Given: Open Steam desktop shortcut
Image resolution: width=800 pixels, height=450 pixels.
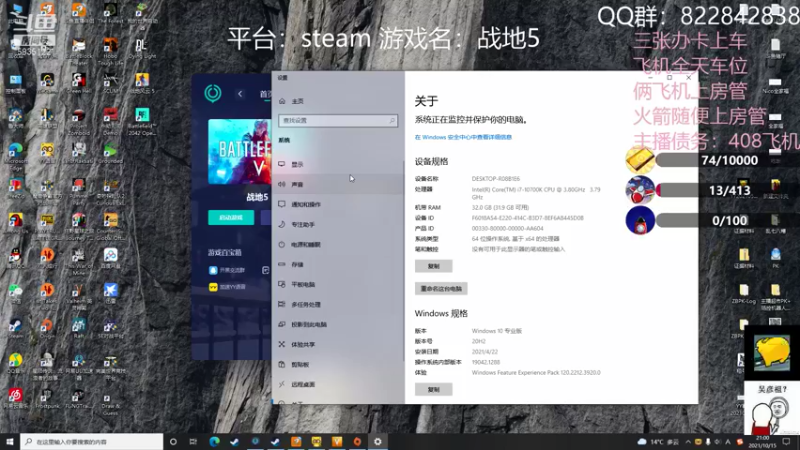Looking at the screenshot, I should click(15, 328).
